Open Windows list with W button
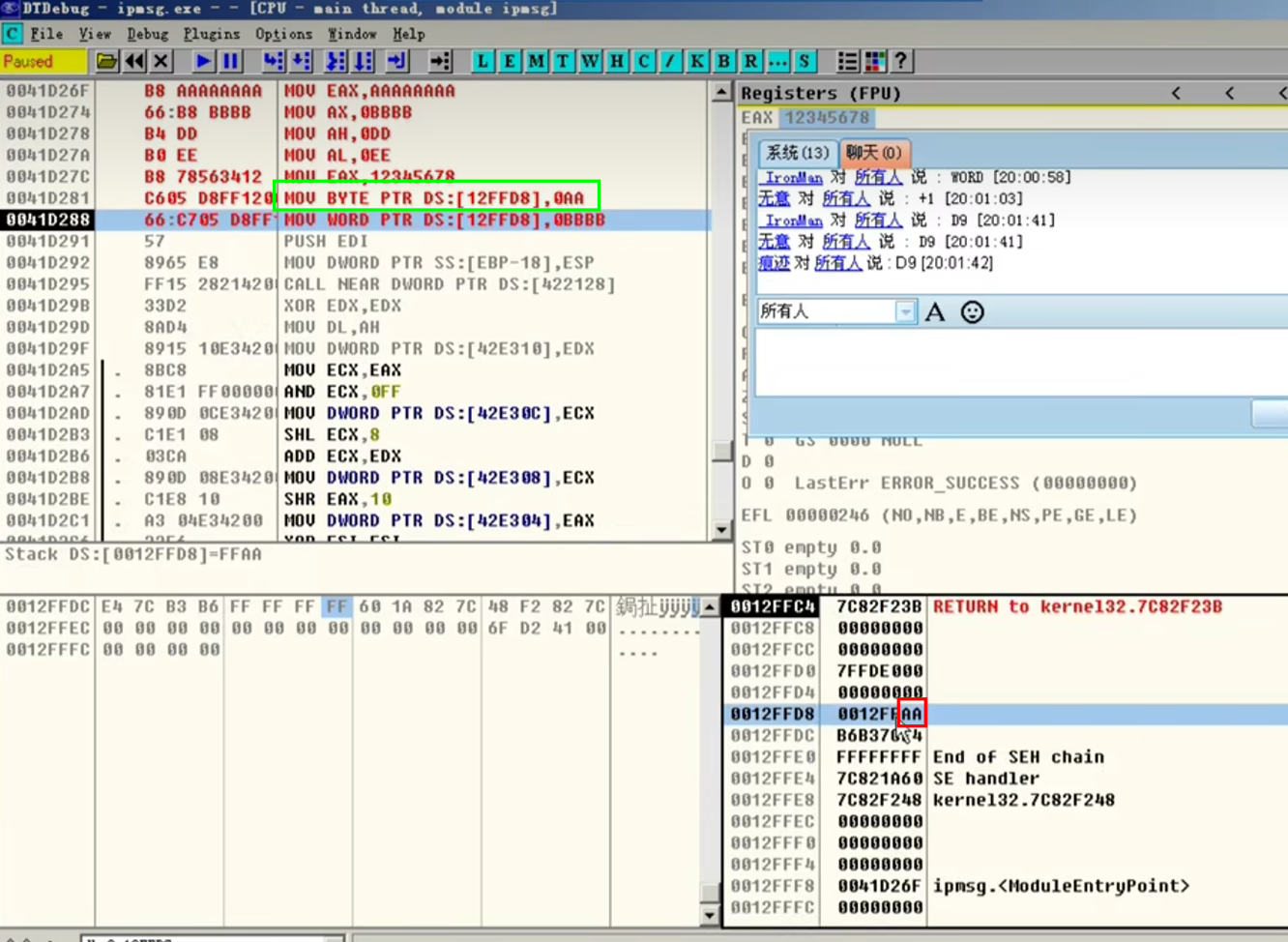 coord(590,61)
